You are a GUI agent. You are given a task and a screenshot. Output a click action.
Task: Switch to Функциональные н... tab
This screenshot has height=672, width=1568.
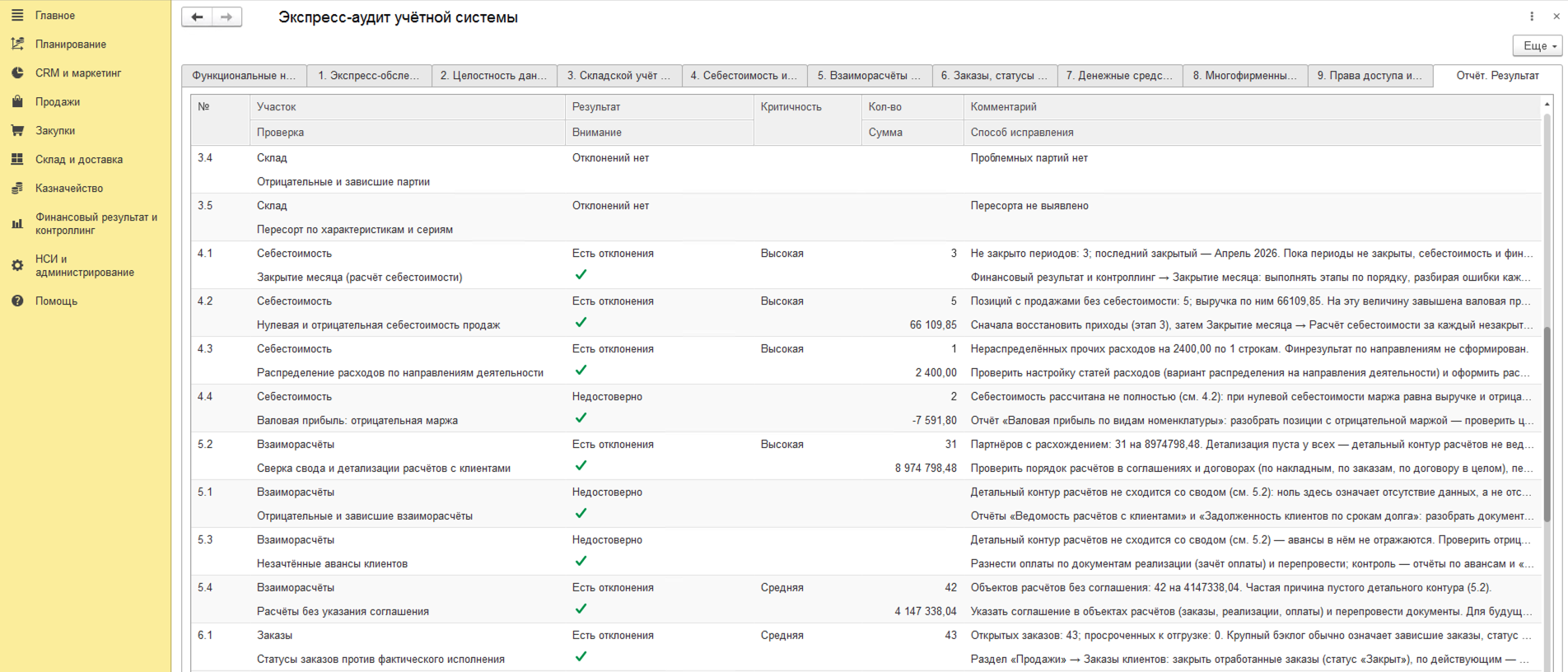tap(244, 76)
